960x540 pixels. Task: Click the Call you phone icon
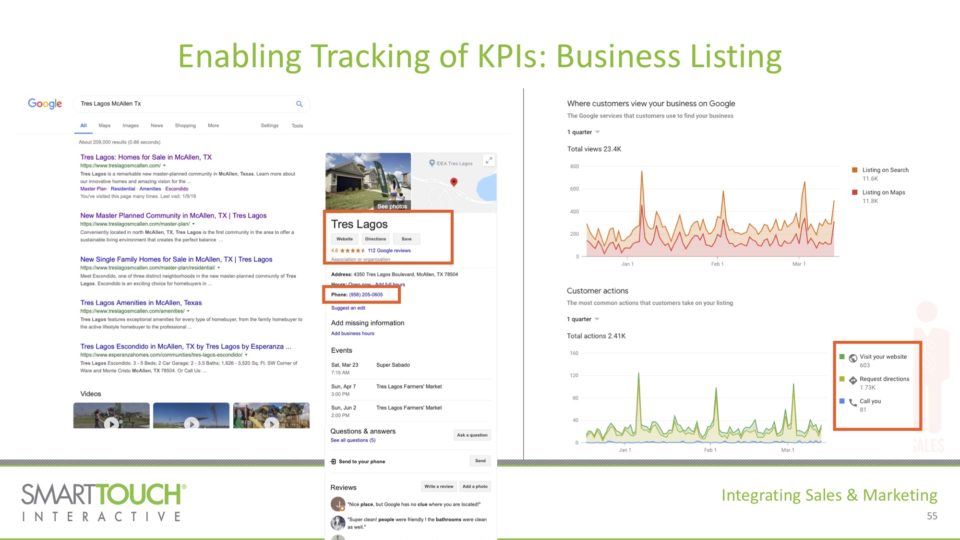click(853, 402)
